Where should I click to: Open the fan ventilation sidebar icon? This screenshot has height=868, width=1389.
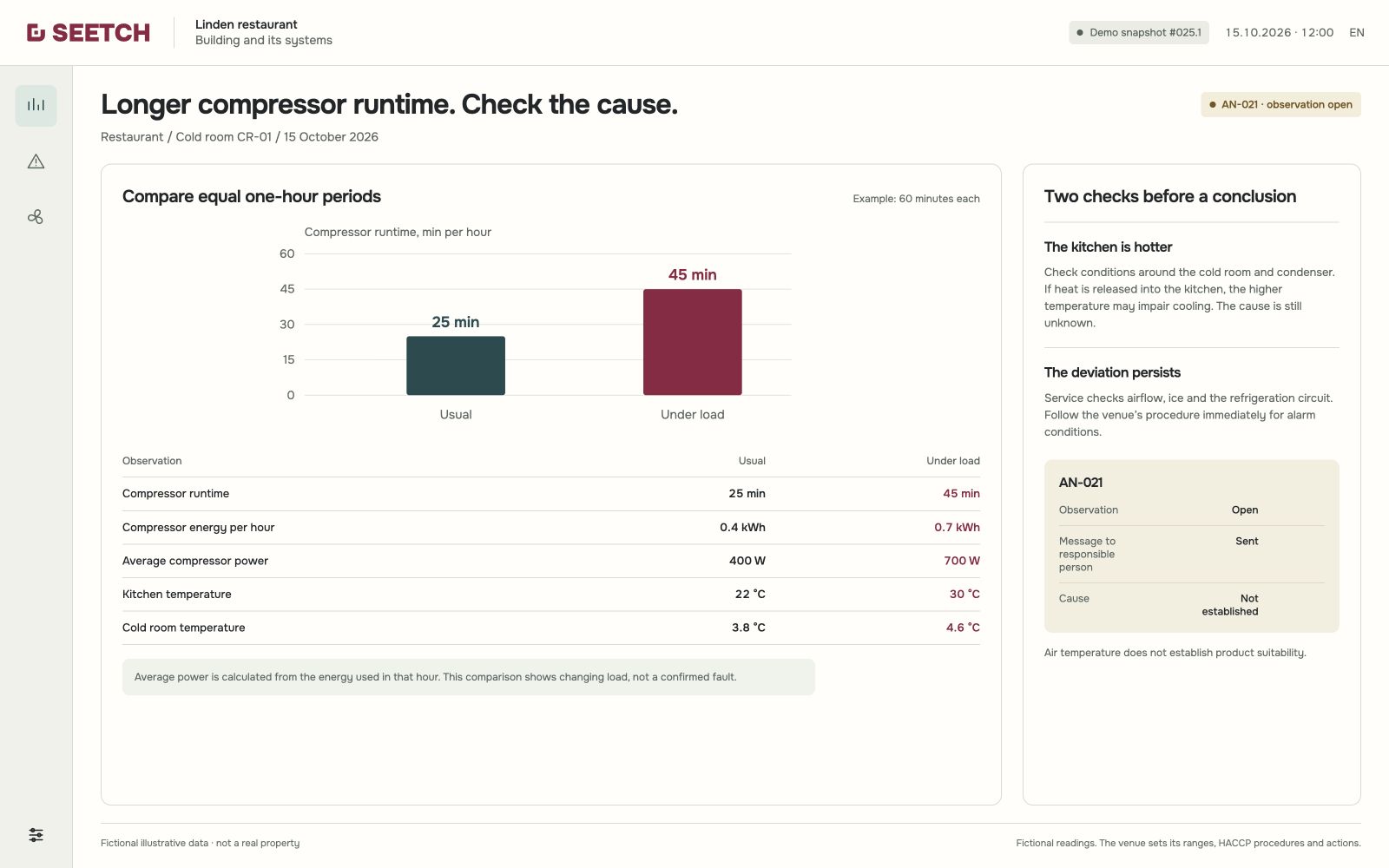pyautogui.click(x=36, y=217)
